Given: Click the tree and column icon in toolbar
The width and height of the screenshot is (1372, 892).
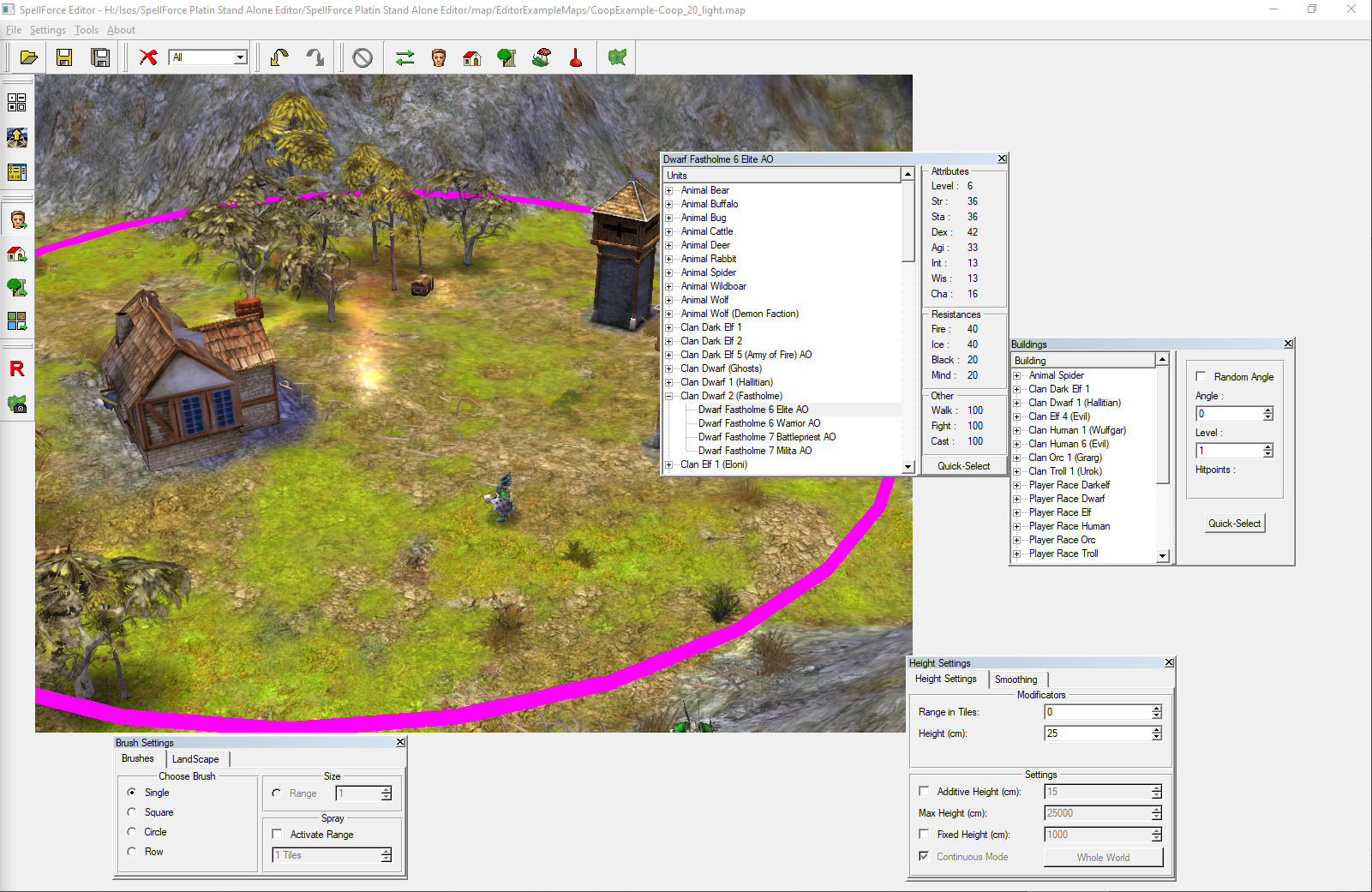Looking at the screenshot, I should pyautogui.click(x=507, y=57).
